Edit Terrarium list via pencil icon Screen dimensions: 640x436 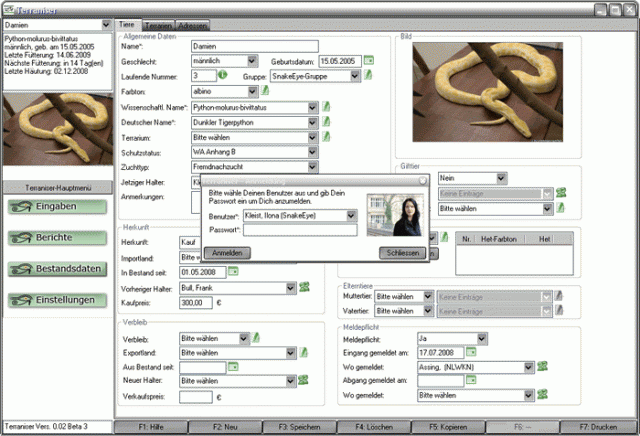point(326,137)
